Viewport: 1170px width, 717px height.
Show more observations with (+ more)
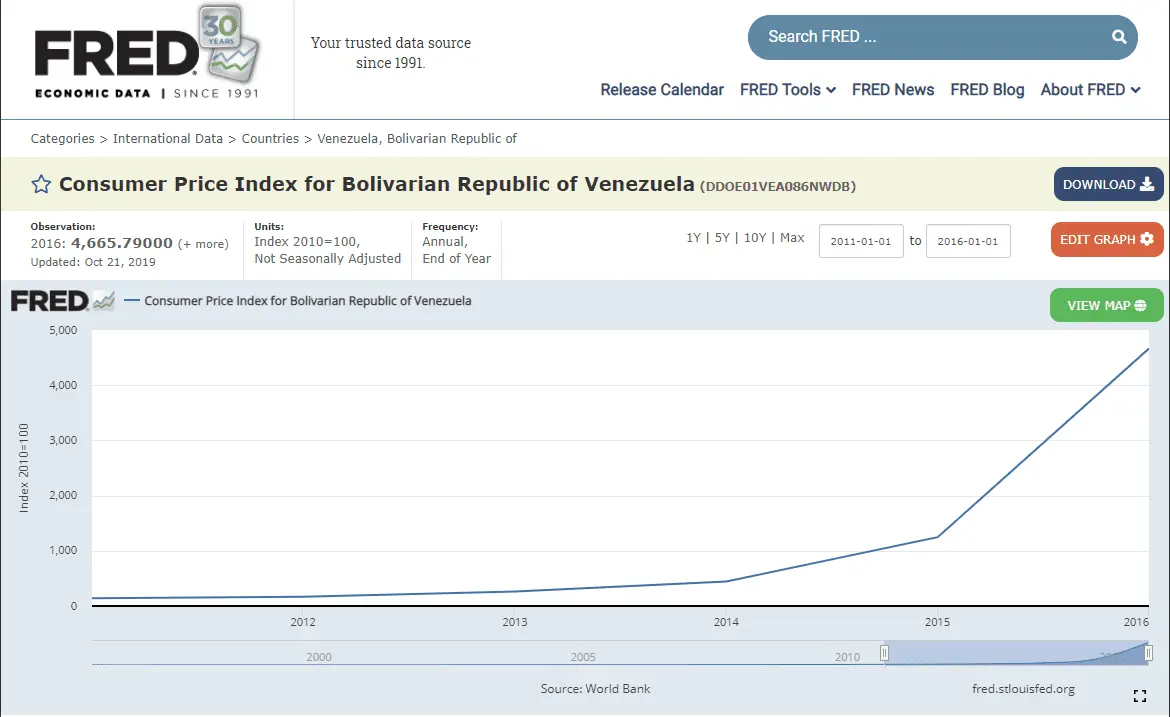click(203, 244)
